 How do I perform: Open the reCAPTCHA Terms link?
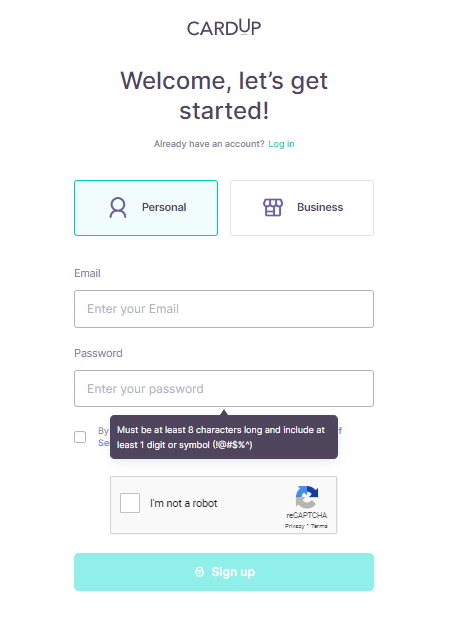pyautogui.click(x=319, y=526)
